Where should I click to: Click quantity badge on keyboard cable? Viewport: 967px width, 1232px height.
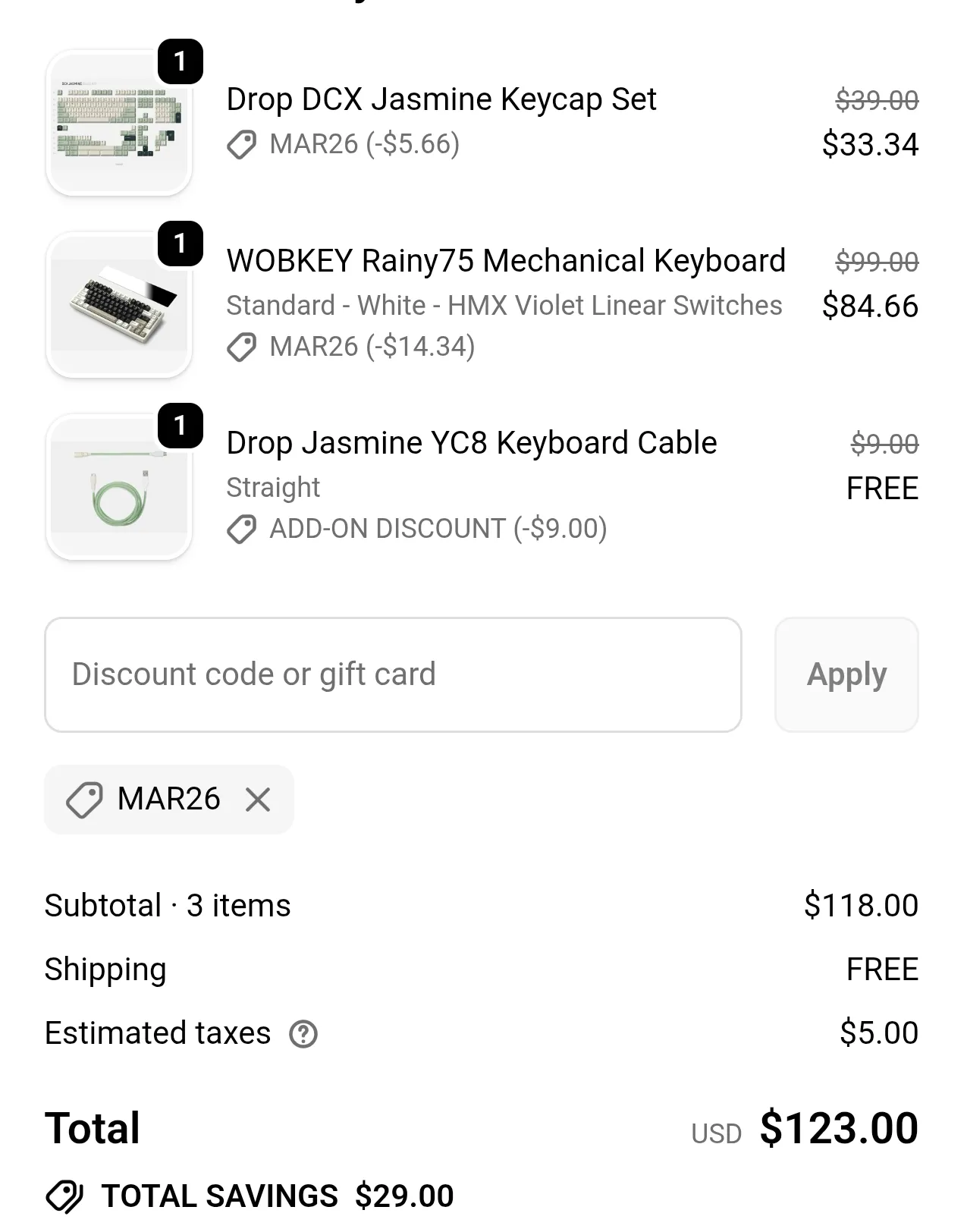tap(180, 426)
